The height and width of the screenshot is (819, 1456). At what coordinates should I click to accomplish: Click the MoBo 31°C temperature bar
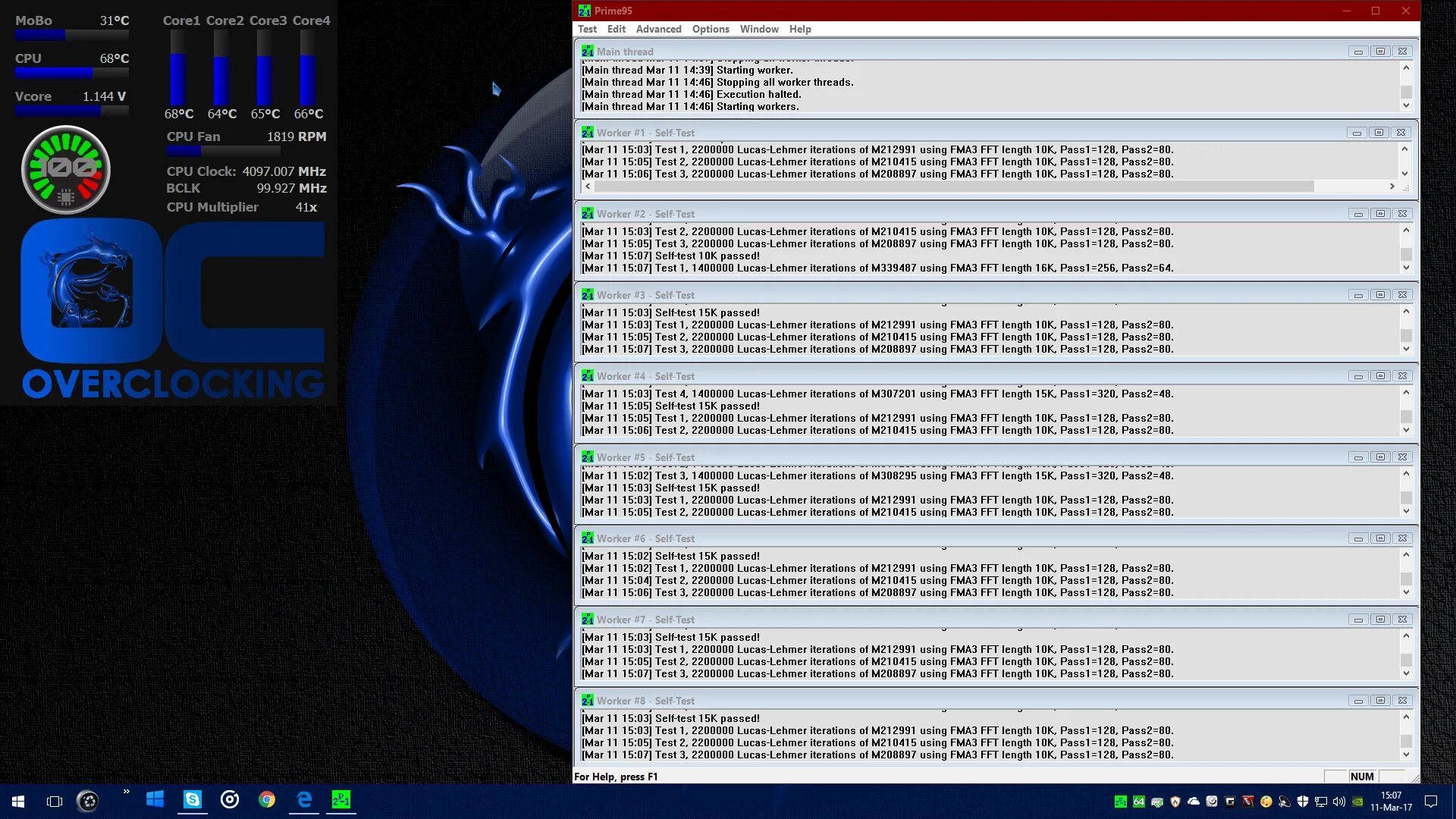click(x=71, y=35)
